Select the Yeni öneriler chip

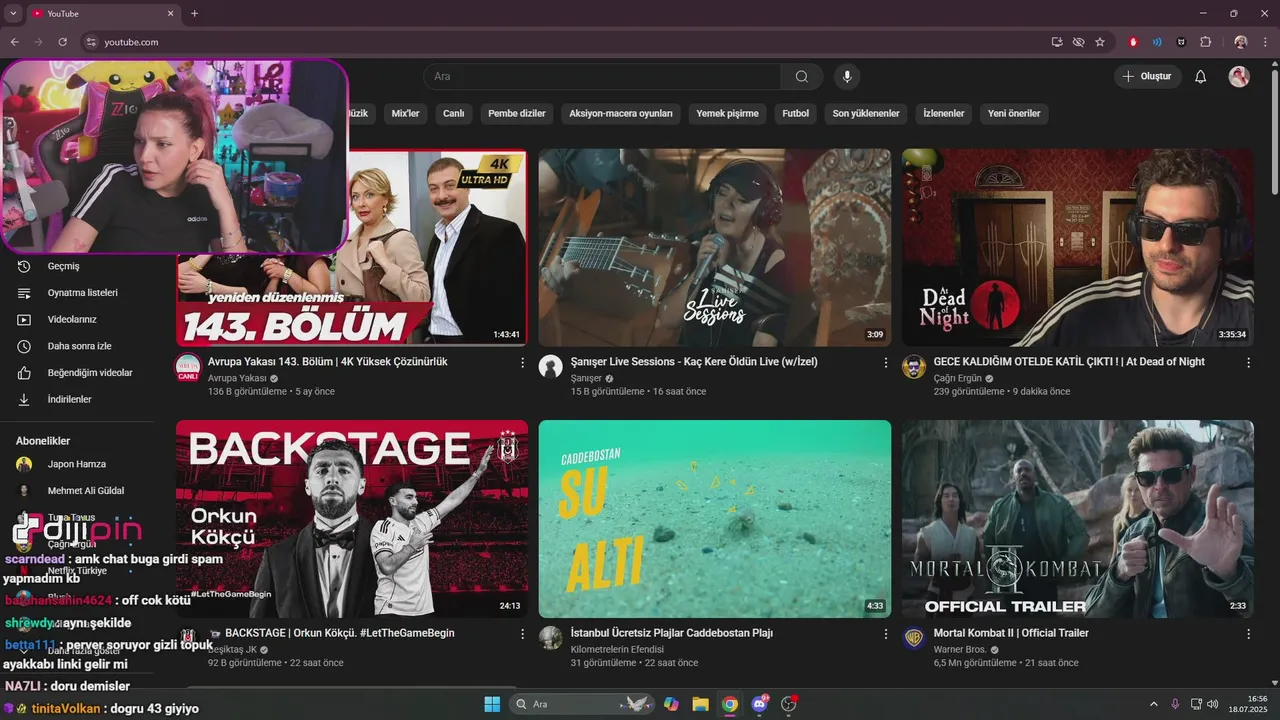(1014, 114)
